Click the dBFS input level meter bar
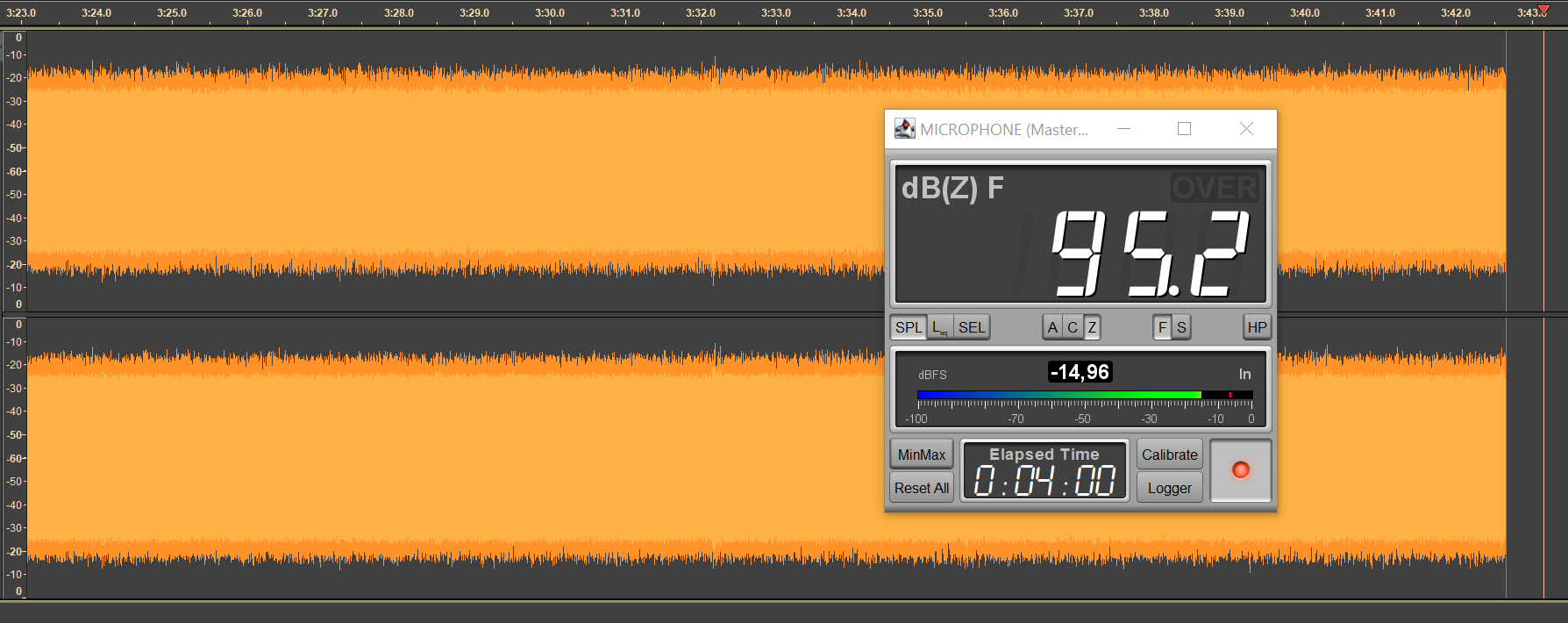Viewport: 1568px width, 623px height. [1085, 395]
